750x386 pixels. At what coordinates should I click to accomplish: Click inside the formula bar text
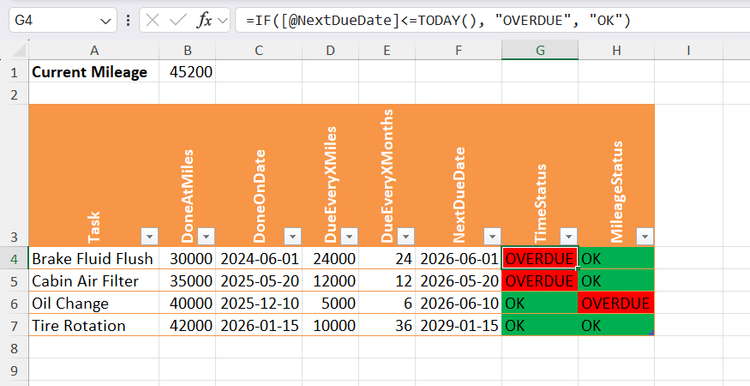click(x=439, y=21)
